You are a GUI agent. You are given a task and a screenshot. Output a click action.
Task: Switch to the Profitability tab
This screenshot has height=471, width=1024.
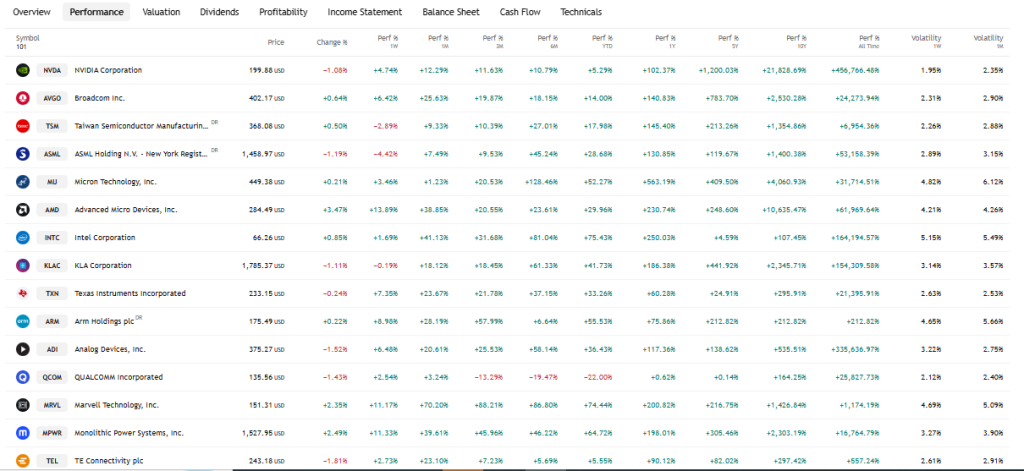pyautogui.click(x=283, y=12)
